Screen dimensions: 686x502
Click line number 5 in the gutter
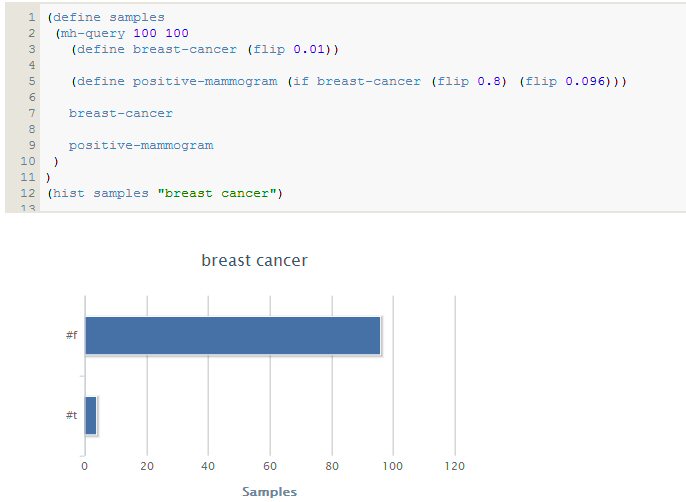click(x=32, y=81)
